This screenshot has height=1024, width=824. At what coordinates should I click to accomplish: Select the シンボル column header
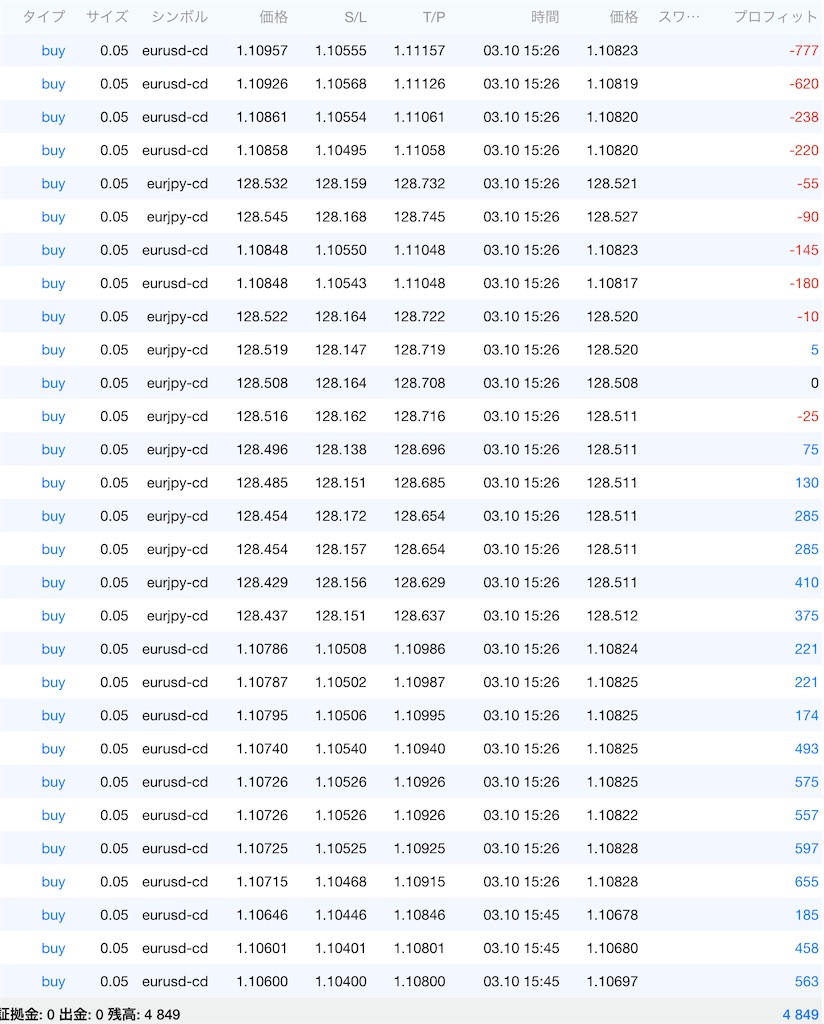pos(180,16)
